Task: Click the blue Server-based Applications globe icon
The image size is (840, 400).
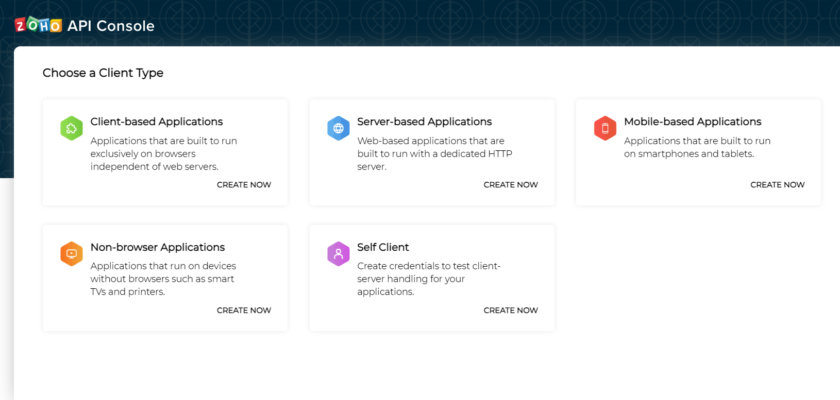Action: [338, 129]
